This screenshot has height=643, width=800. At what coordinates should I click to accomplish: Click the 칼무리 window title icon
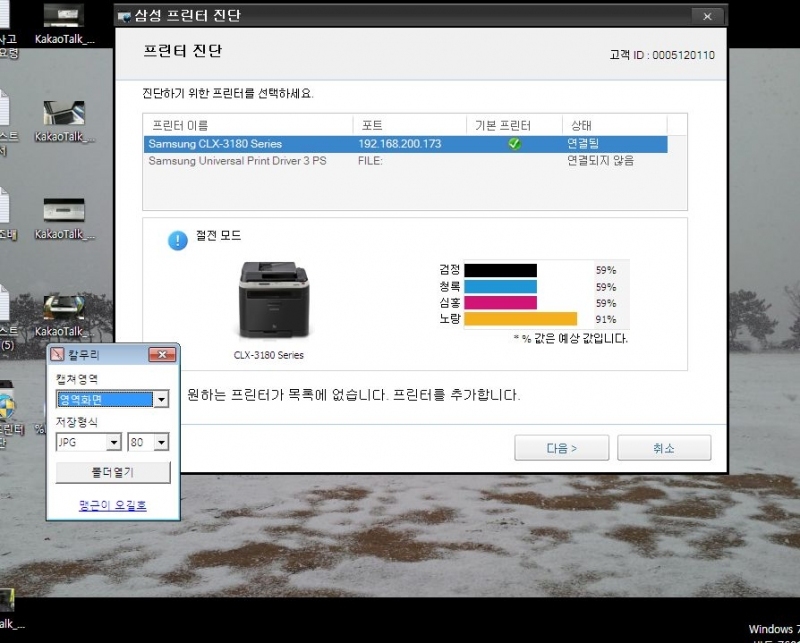click(x=57, y=355)
